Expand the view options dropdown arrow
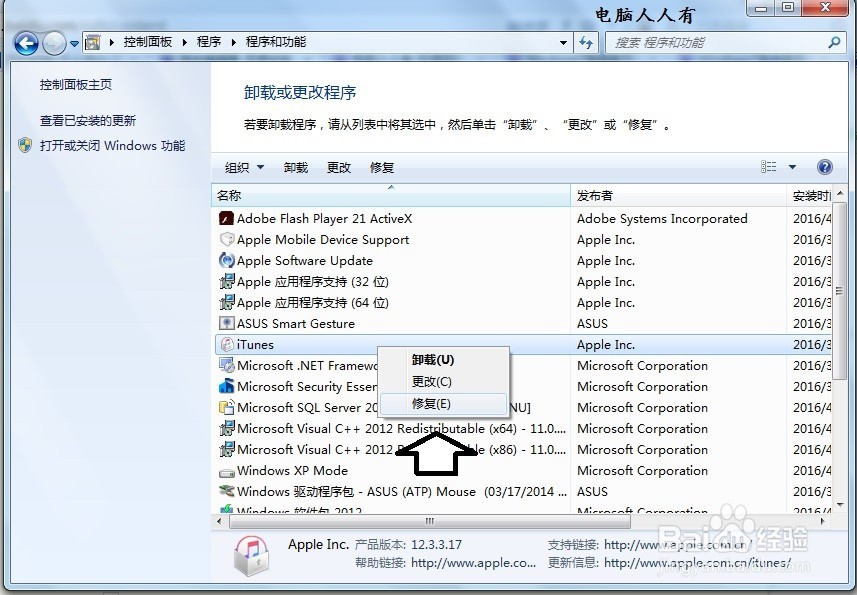 click(792, 167)
